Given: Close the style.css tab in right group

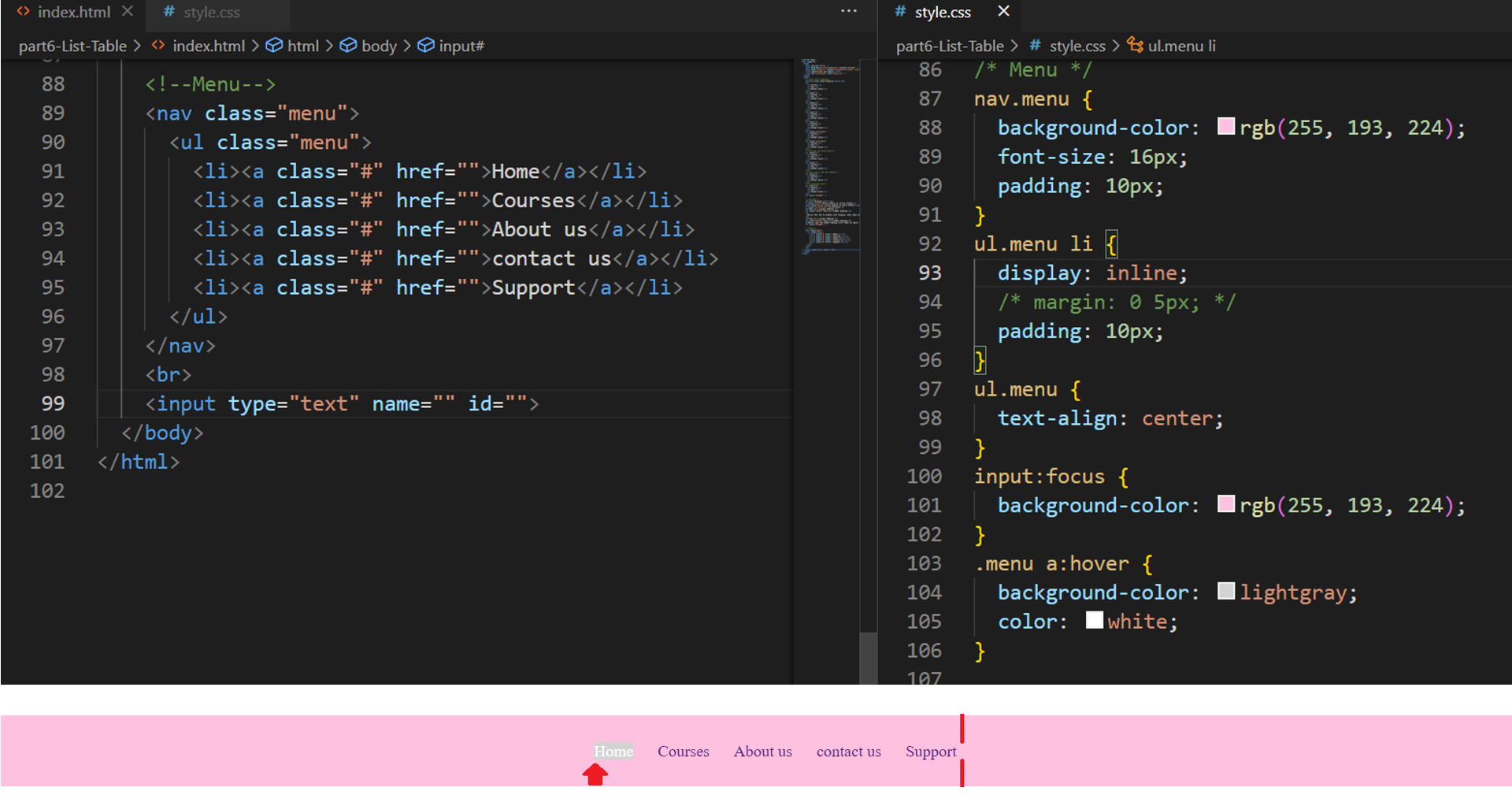Looking at the screenshot, I should pyautogui.click(x=1003, y=11).
